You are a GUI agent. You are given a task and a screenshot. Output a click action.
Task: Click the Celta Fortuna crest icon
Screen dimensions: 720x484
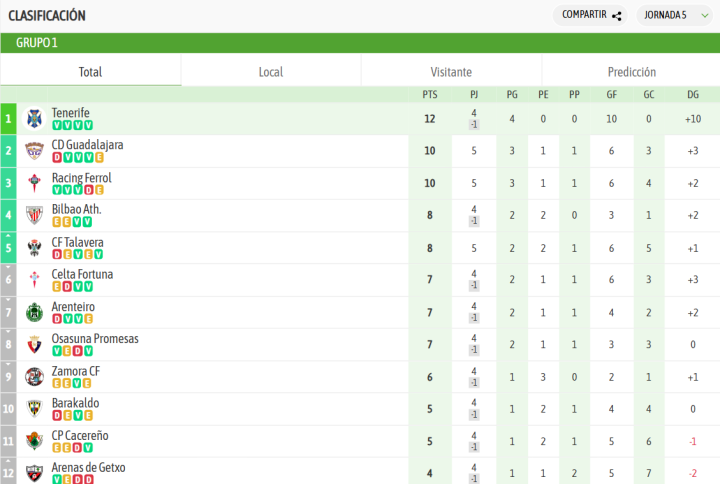pos(34,280)
